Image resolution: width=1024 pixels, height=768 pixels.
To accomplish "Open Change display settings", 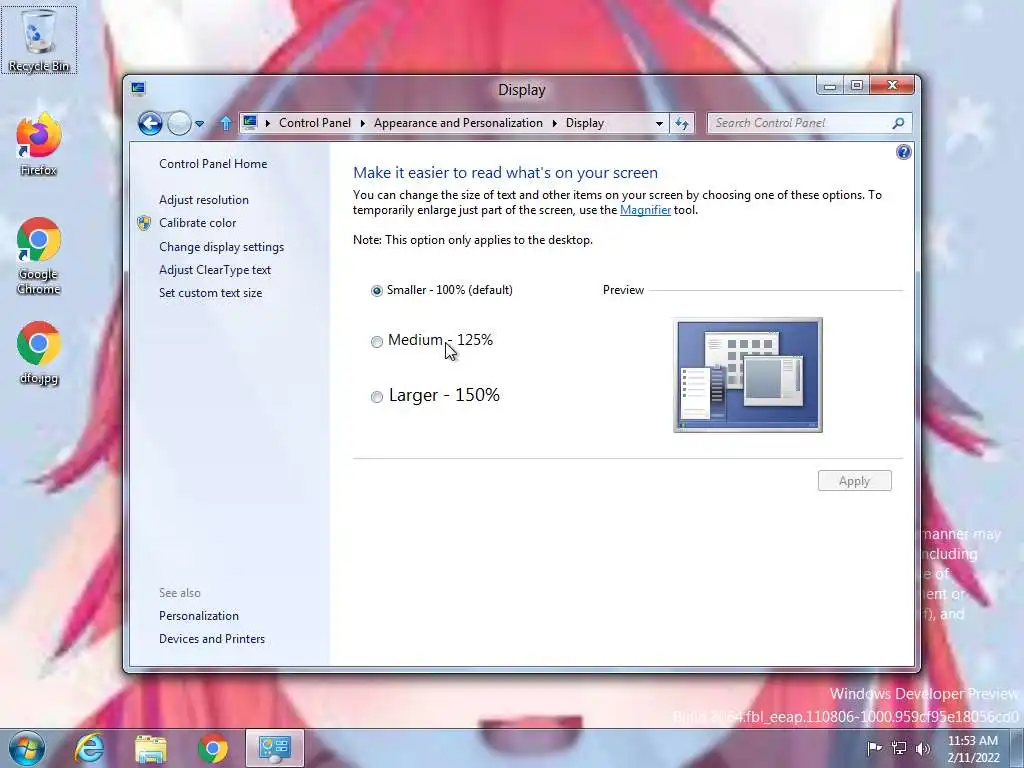I will 221,247.
